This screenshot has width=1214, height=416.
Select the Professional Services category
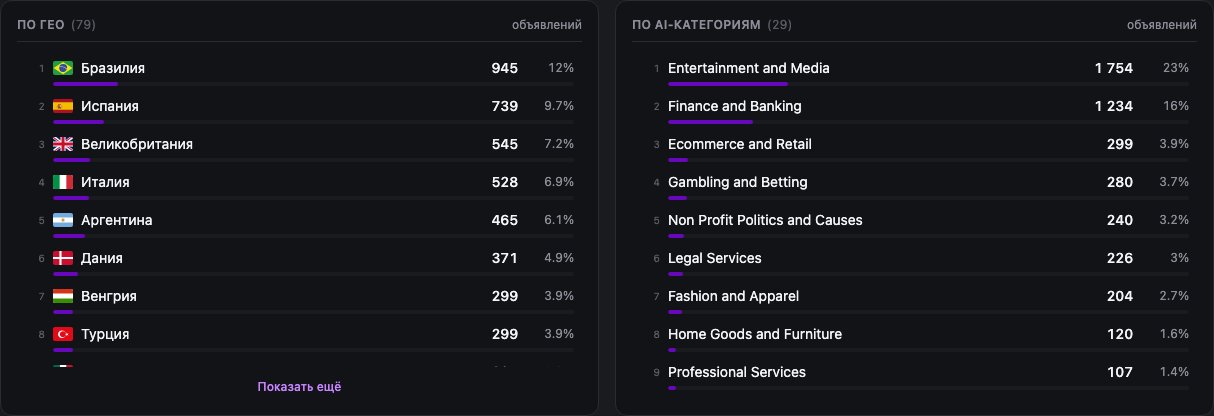(737, 372)
